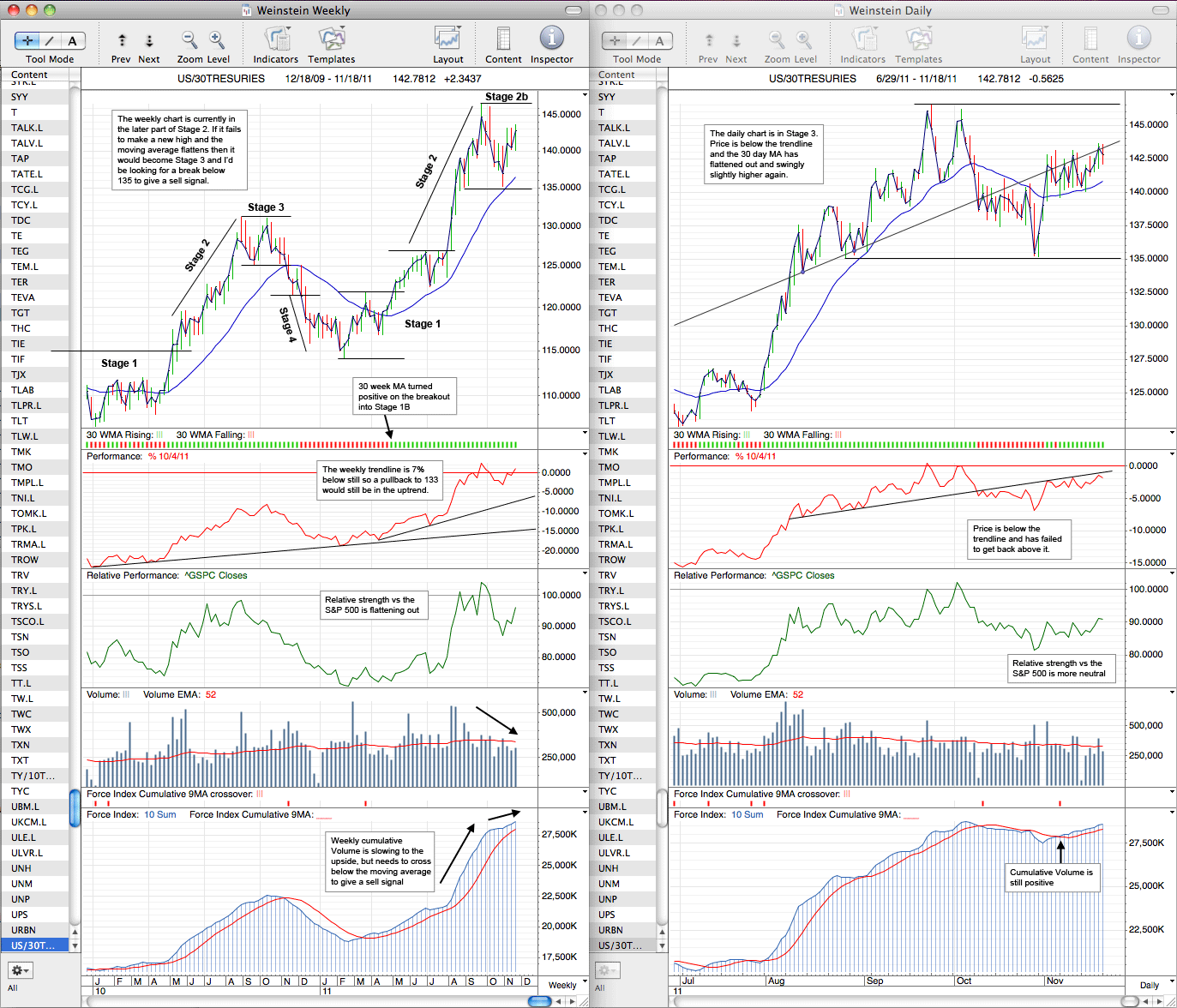Image resolution: width=1177 pixels, height=1008 pixels.
Task: Click Daily symbol list vertical scroll thumb
Action: tap(662, 808)
